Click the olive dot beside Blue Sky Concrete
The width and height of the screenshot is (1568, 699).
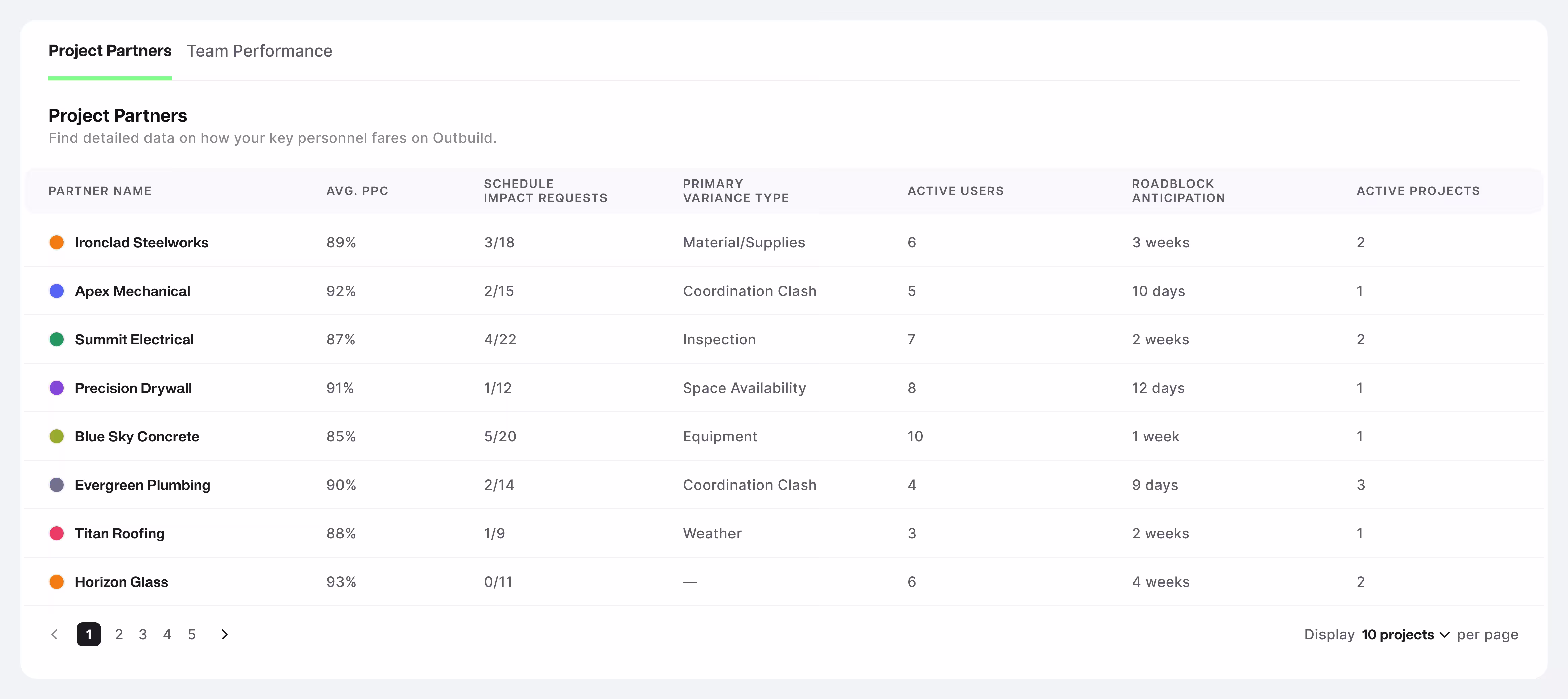(x=57, y=437)
